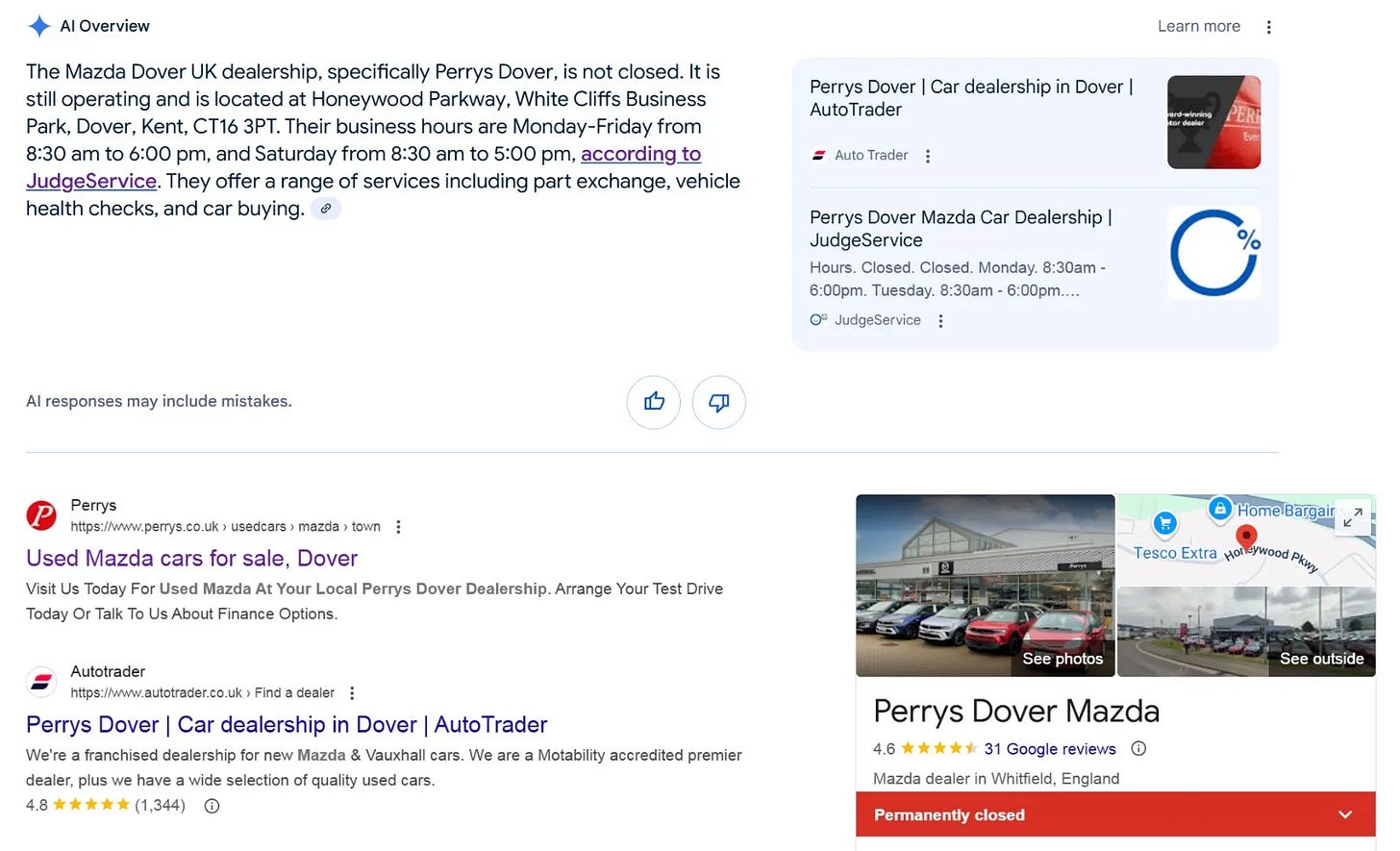The height and width of the screenshot is (851, 1400).
Task: Click Home Bargains map marker icon
Action: (1219, 509)
